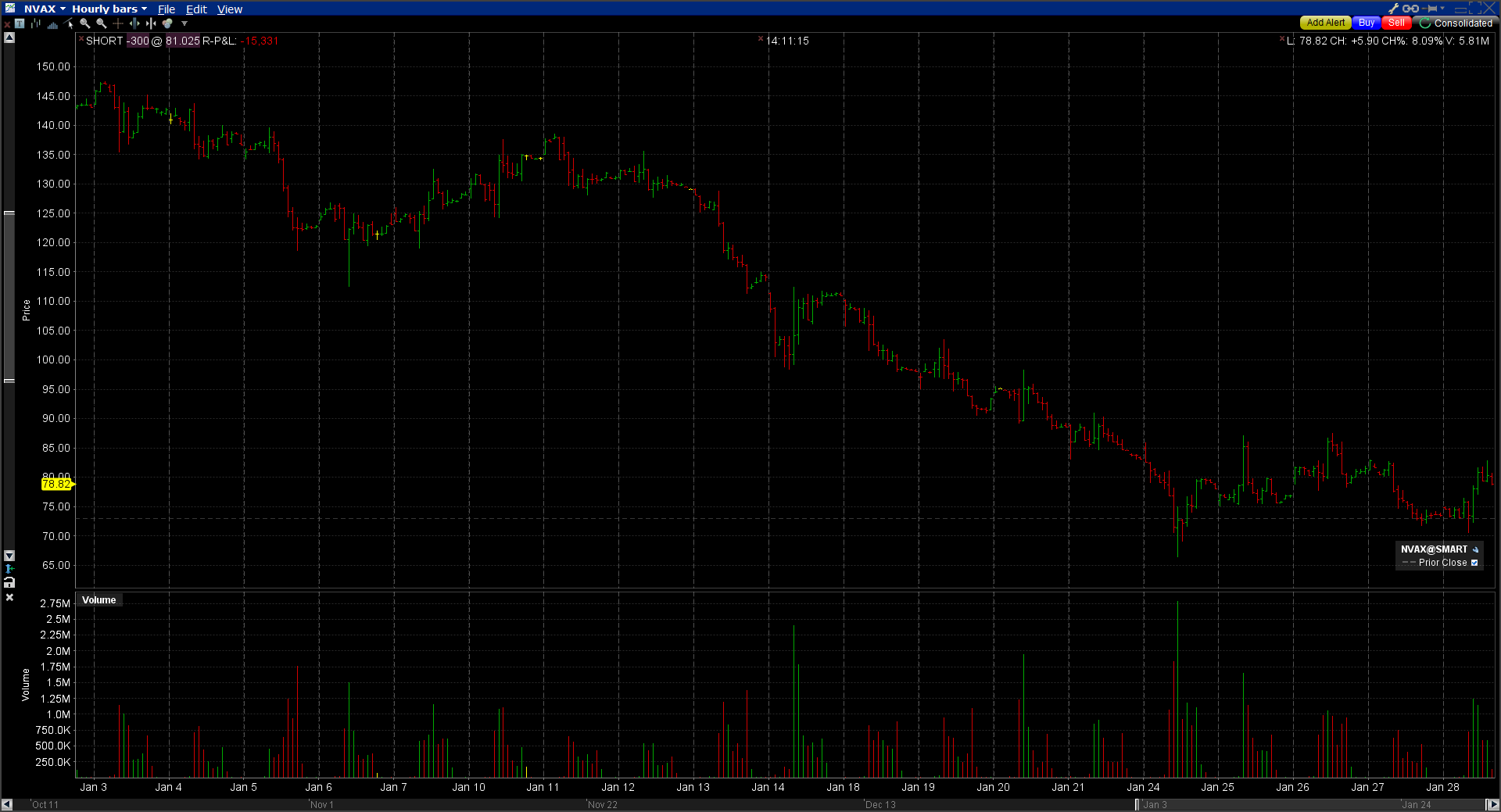Click the Nov 1 timeline marker

[321, 805]
